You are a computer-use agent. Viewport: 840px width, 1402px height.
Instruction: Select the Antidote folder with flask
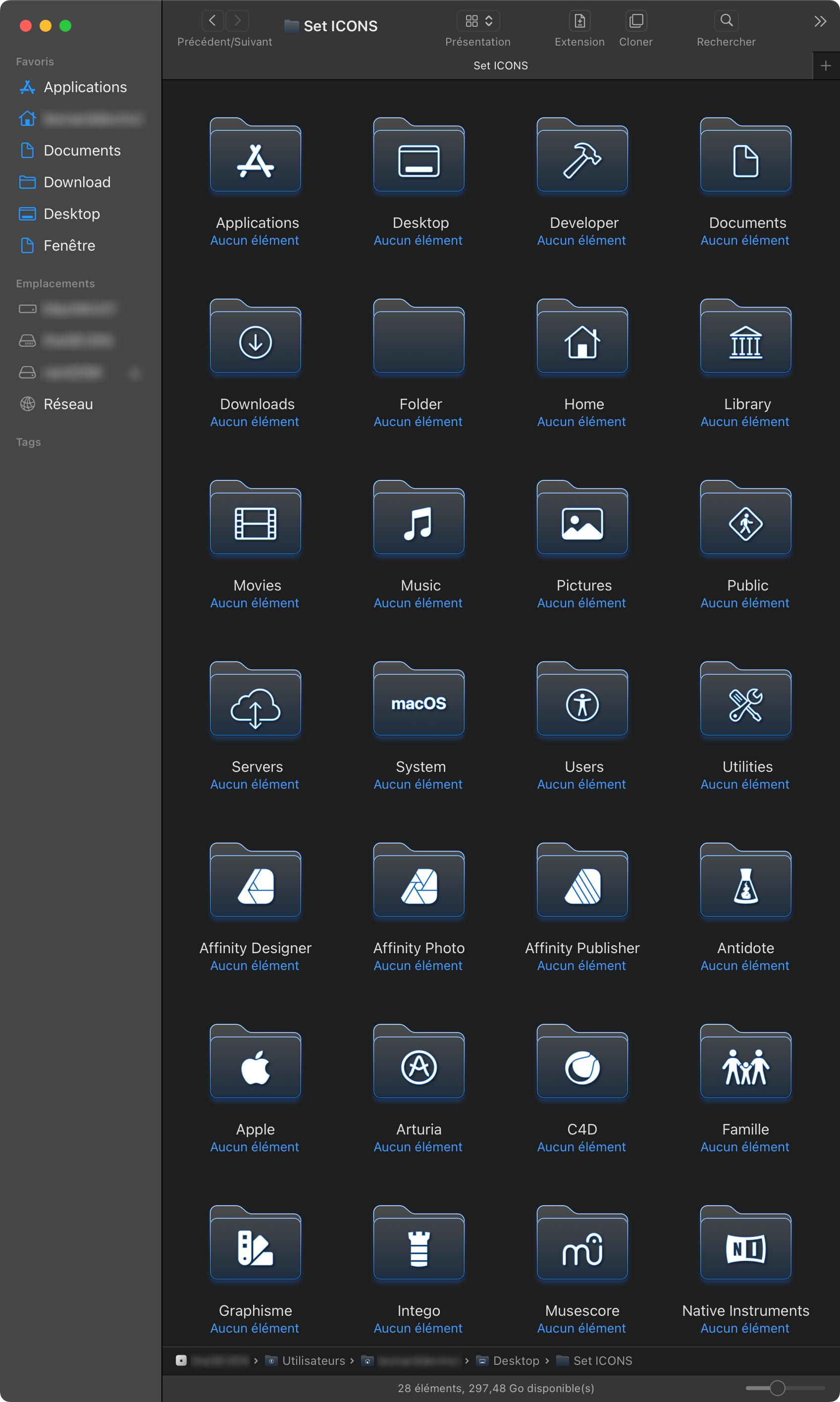[745, 880]
